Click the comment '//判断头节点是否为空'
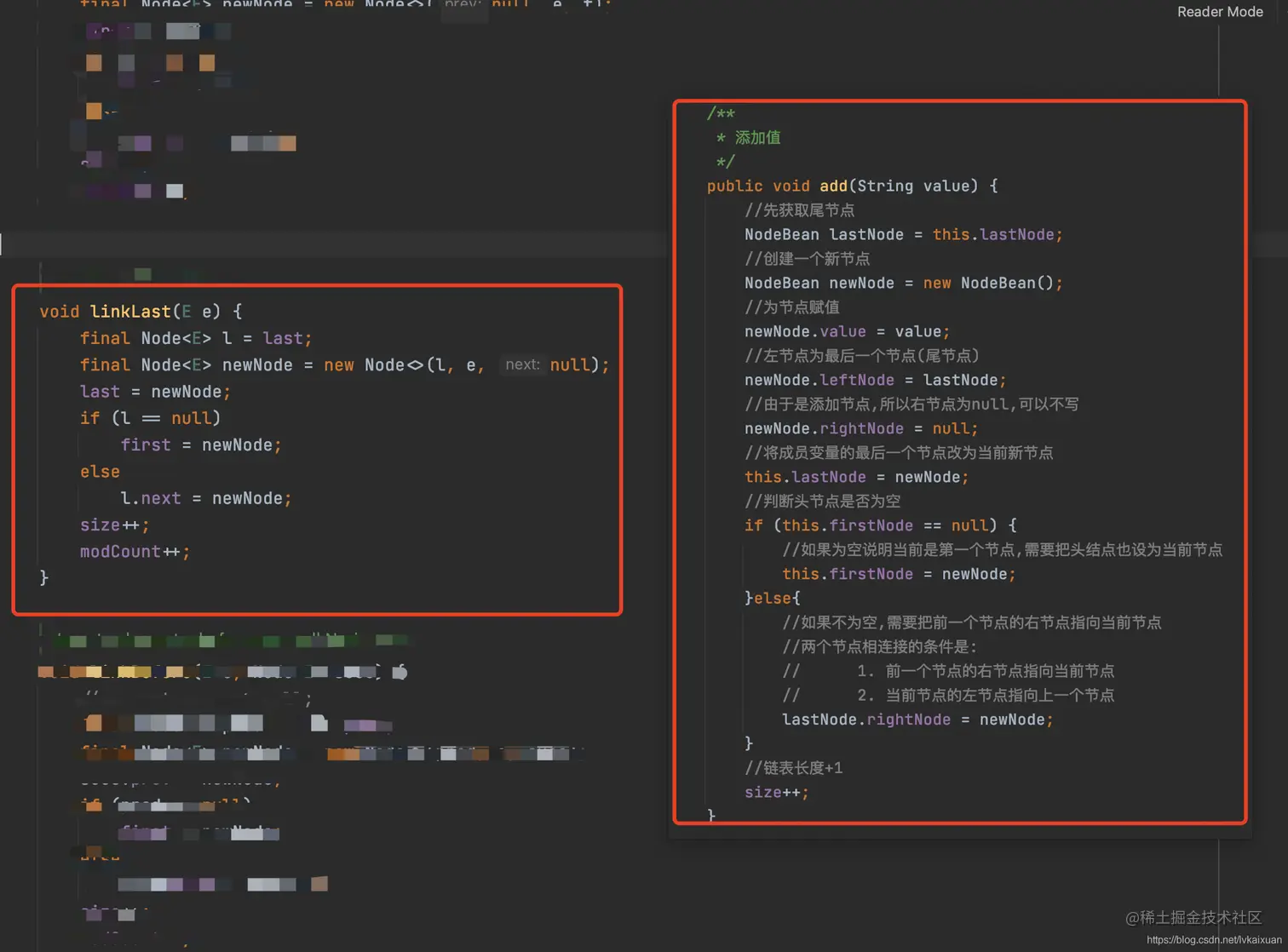Screen dimensions: 1288x952 tap(823, 501)
